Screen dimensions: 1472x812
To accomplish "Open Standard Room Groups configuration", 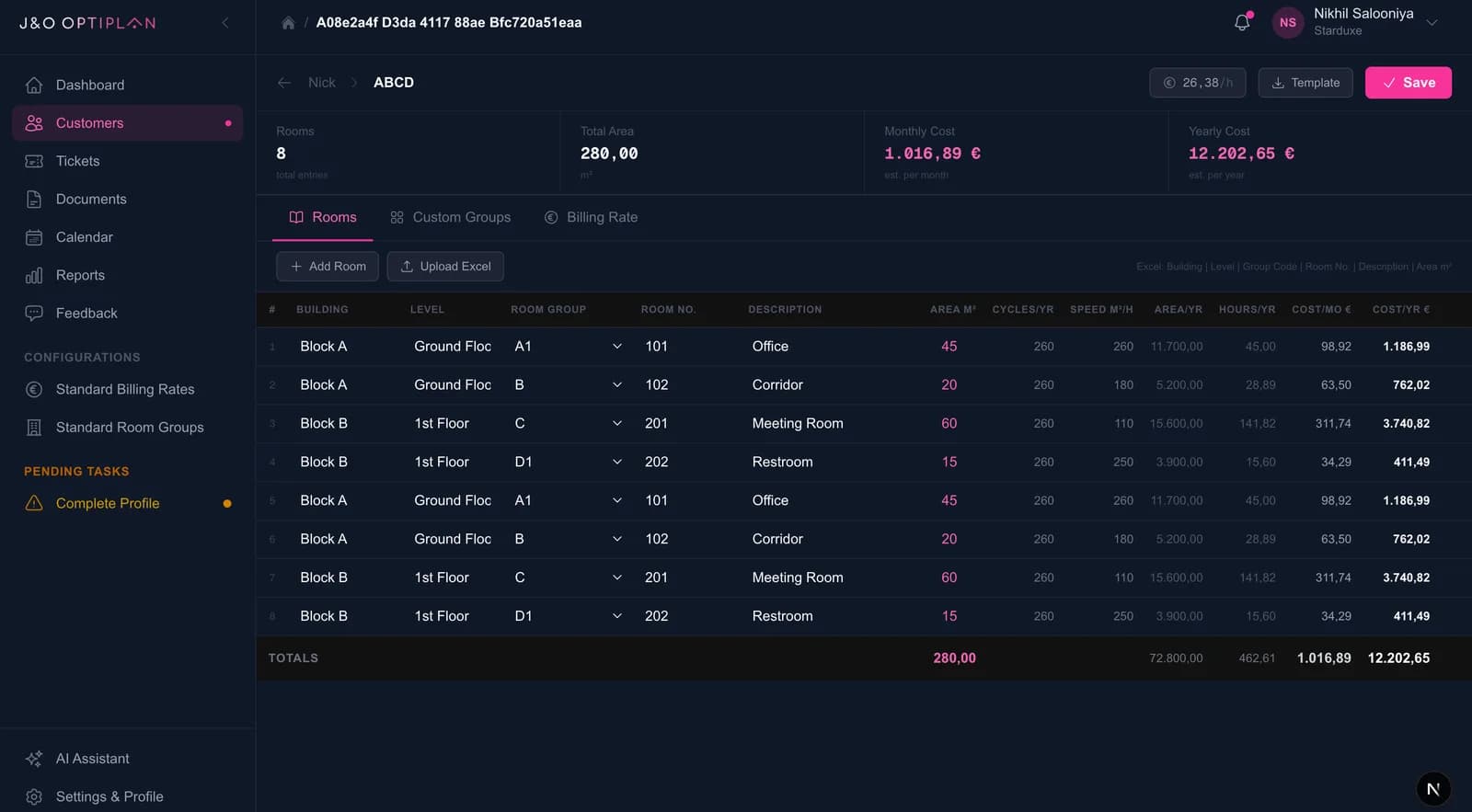I will point(128,428).
